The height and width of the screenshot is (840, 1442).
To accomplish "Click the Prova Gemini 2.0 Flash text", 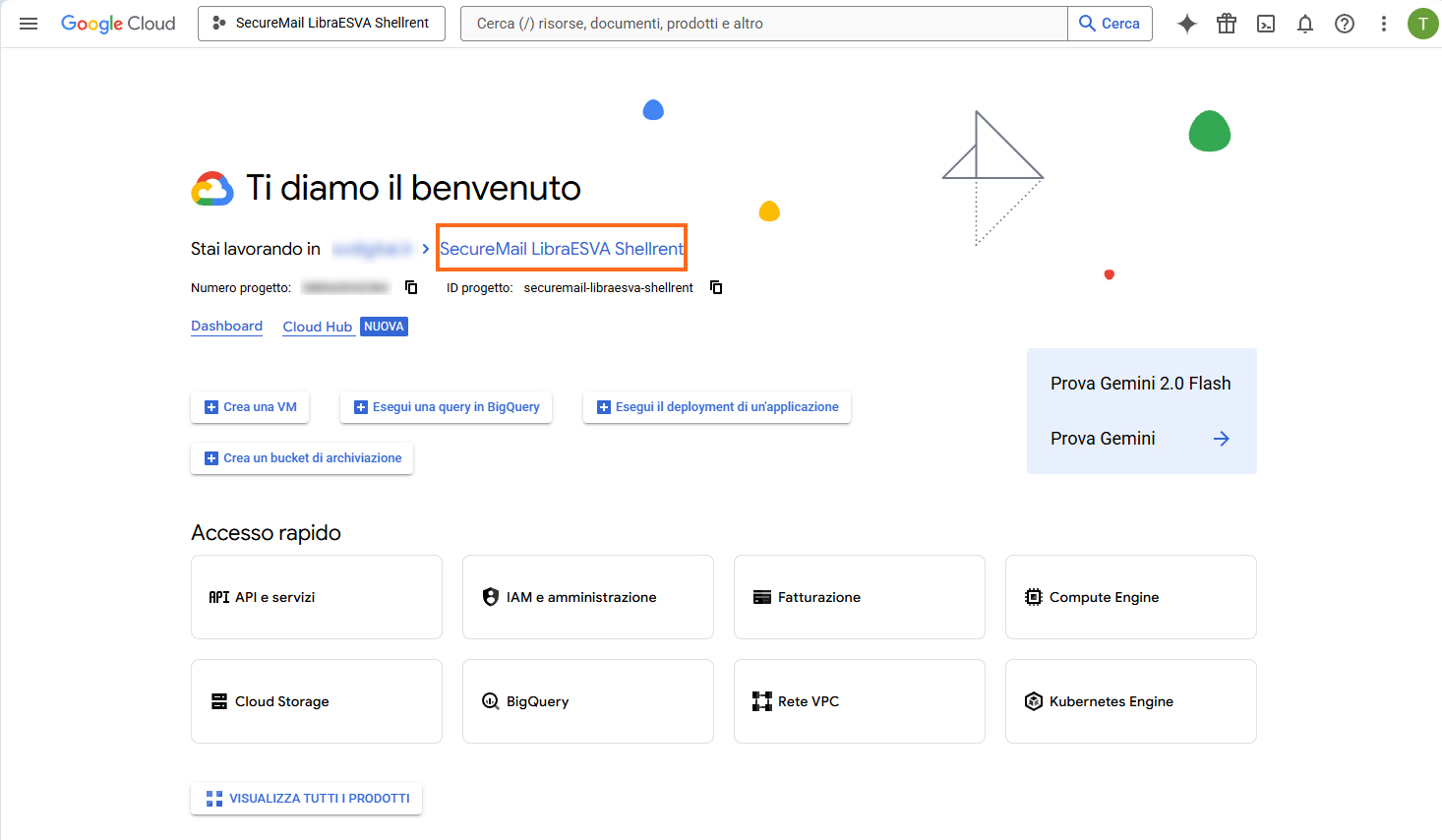I will click(x=1141, y=384).
